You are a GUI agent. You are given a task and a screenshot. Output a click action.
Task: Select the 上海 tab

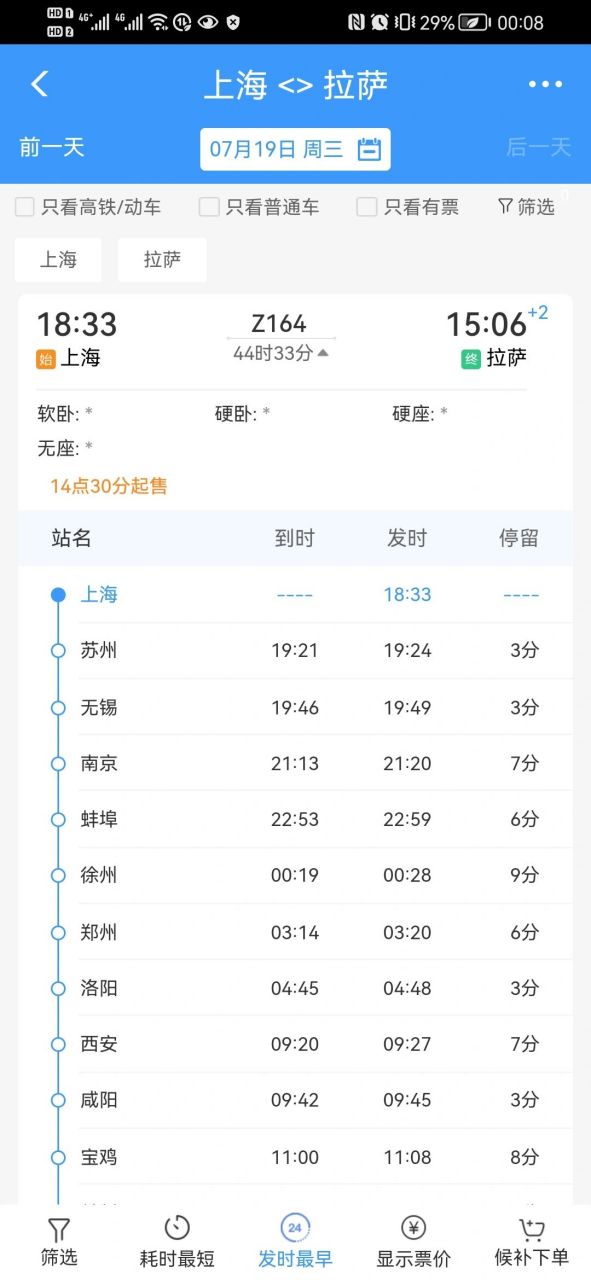[58, 259]
